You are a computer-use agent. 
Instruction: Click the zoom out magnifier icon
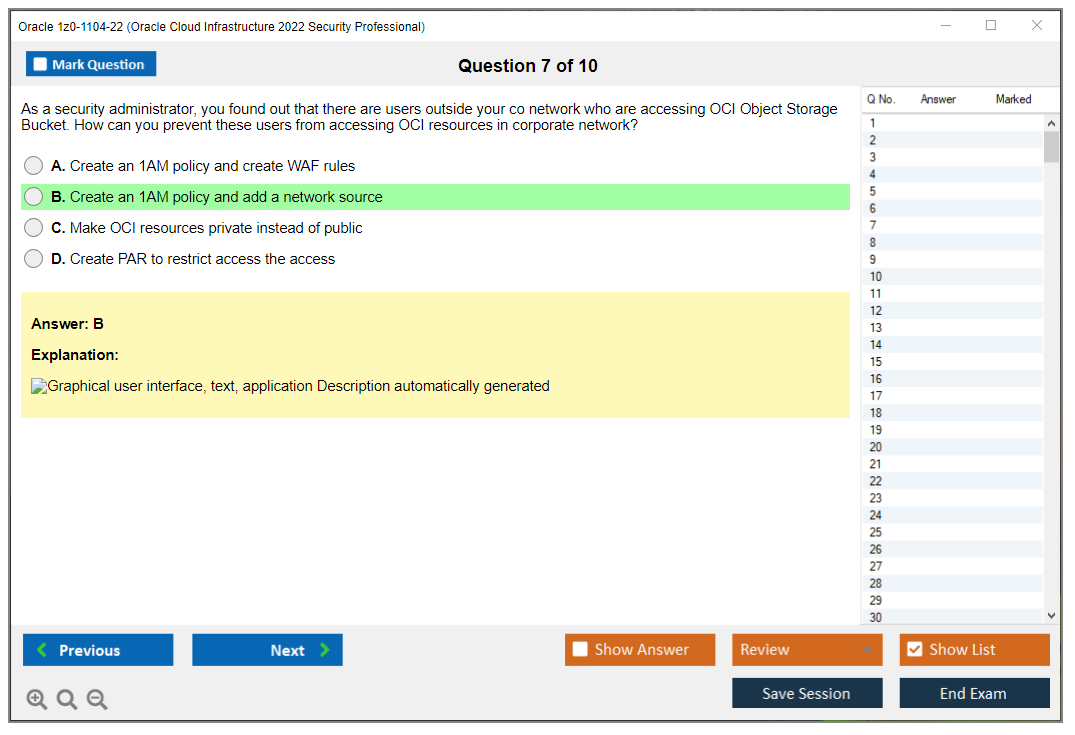pyautogui.click(x=97, y=700)
